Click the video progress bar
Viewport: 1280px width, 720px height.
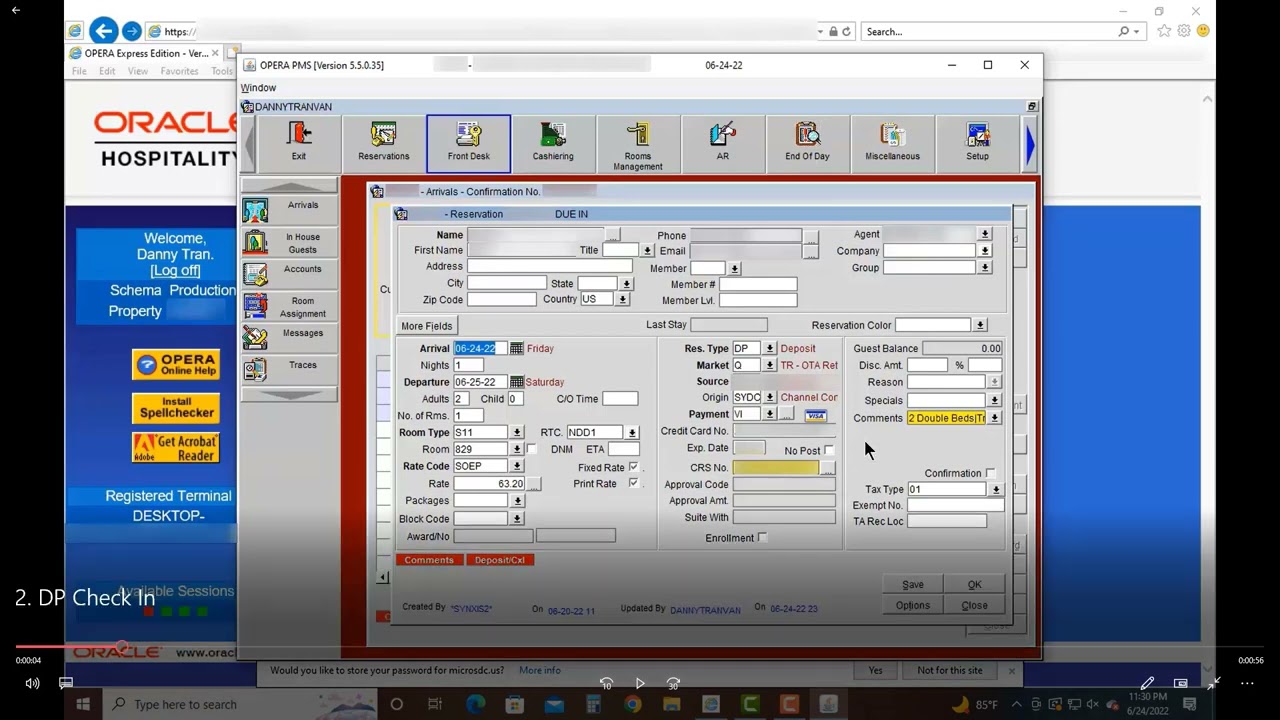pyautogui.click(x=640, y=647)
